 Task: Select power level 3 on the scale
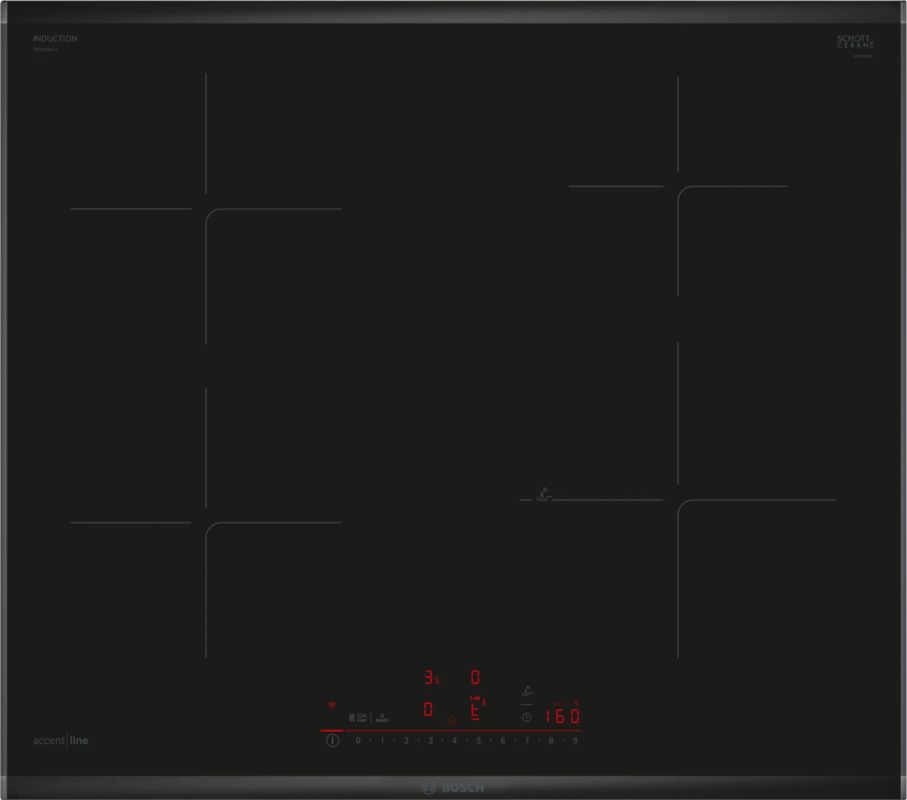[x=430, y=741]
